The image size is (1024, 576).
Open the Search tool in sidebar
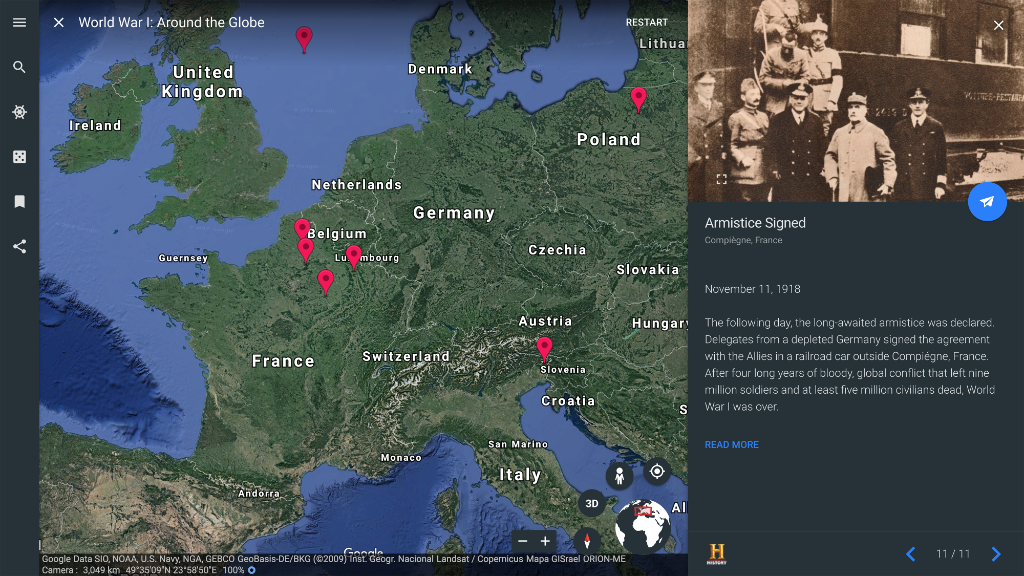[x=20, y=67]
